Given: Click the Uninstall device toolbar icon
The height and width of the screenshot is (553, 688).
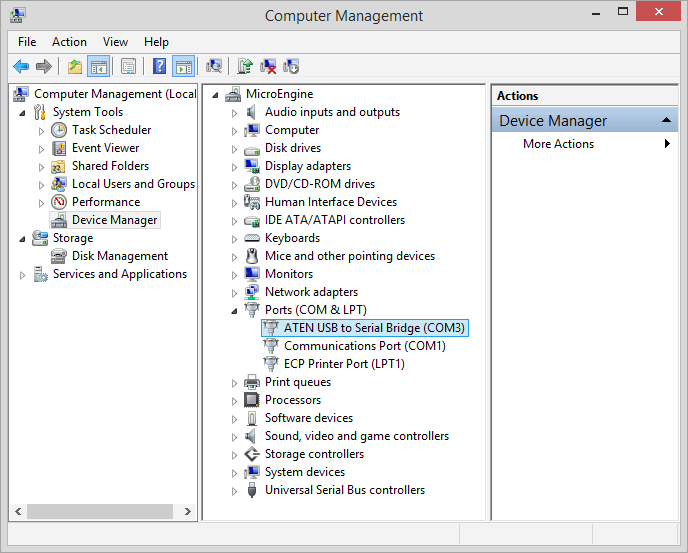Looking at the screenshot, I should click(268, 67).
